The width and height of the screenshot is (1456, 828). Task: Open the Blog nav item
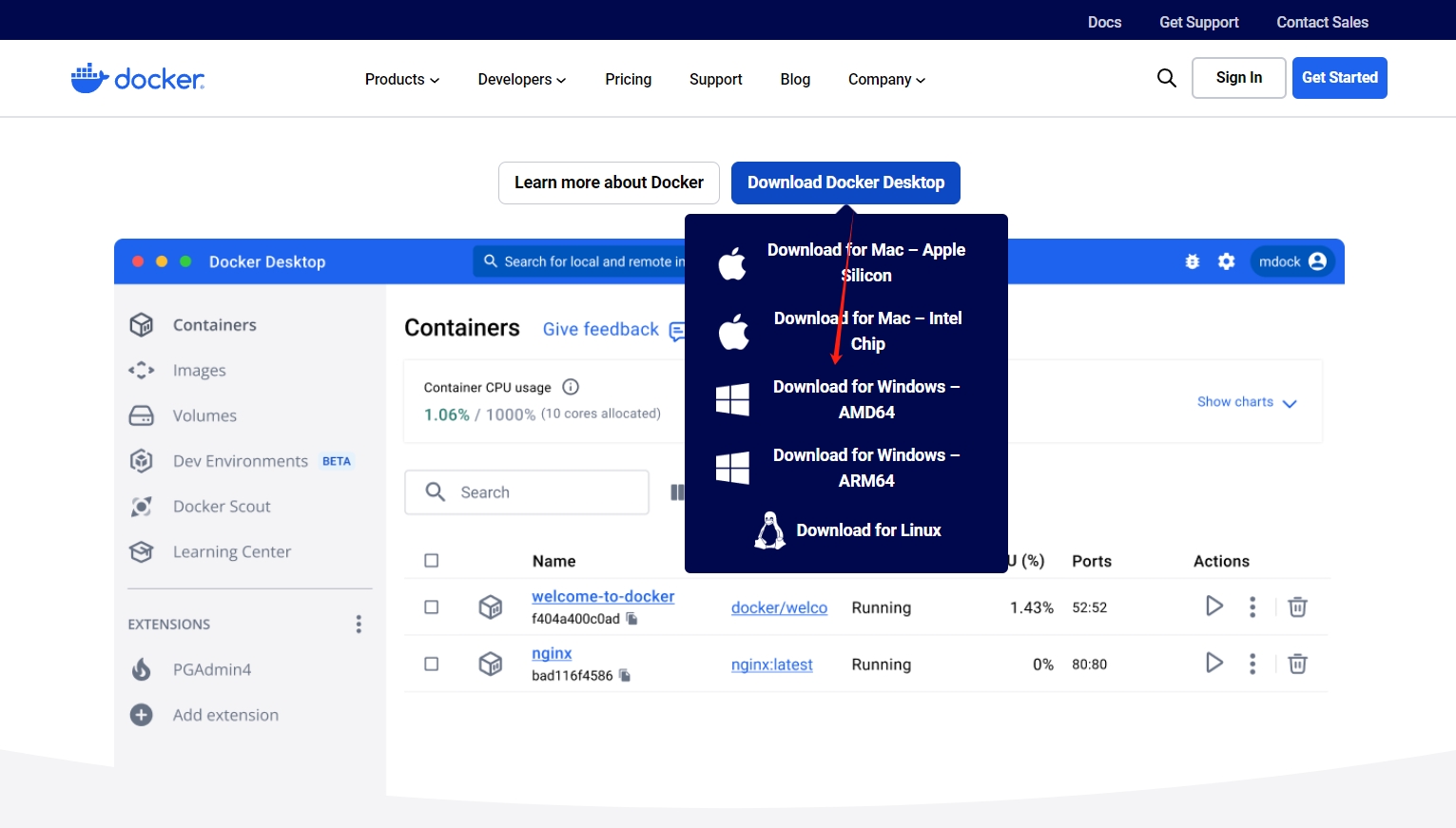[x=795, y=79]
